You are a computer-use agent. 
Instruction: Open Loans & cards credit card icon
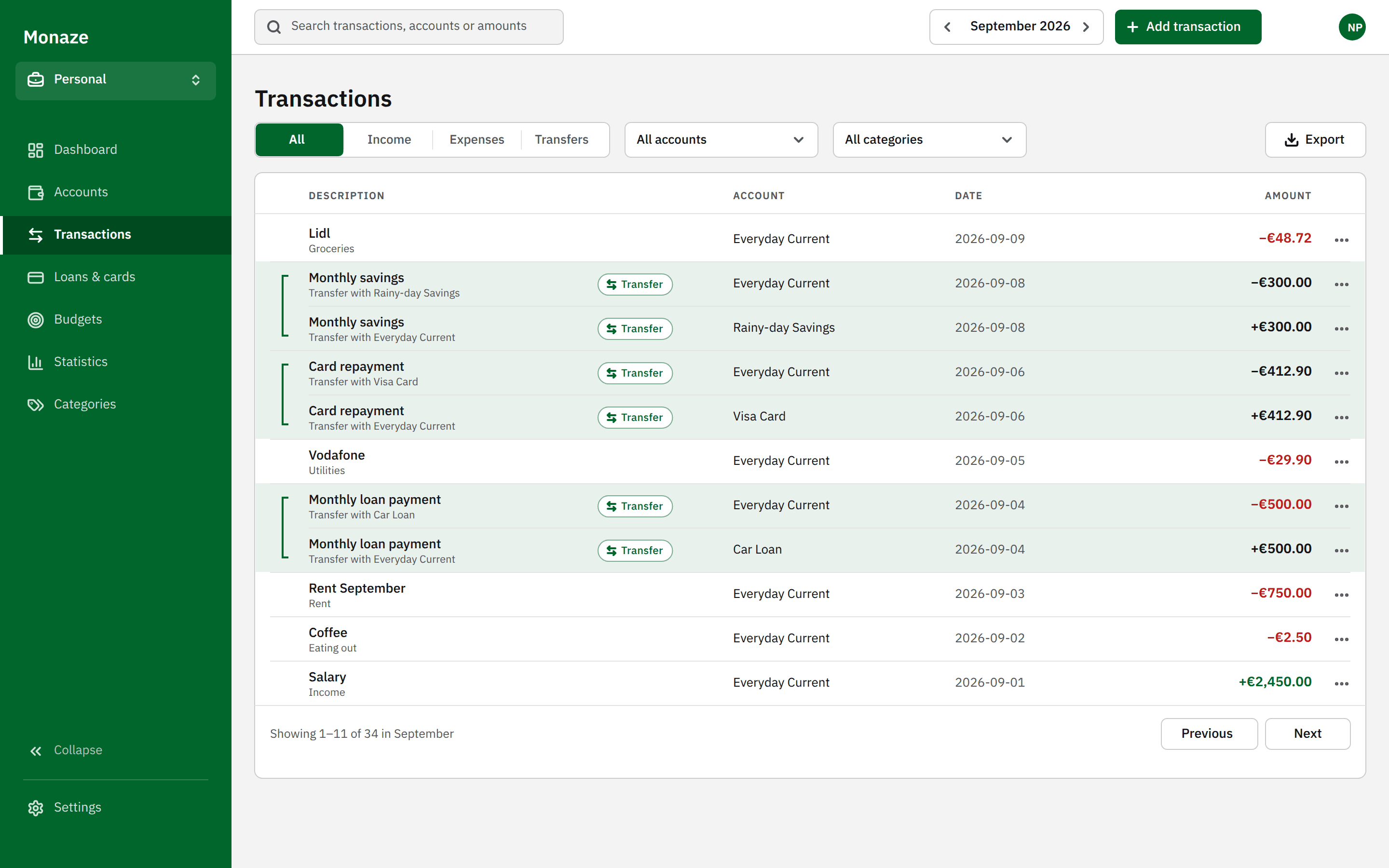click(x=36, y=277)
